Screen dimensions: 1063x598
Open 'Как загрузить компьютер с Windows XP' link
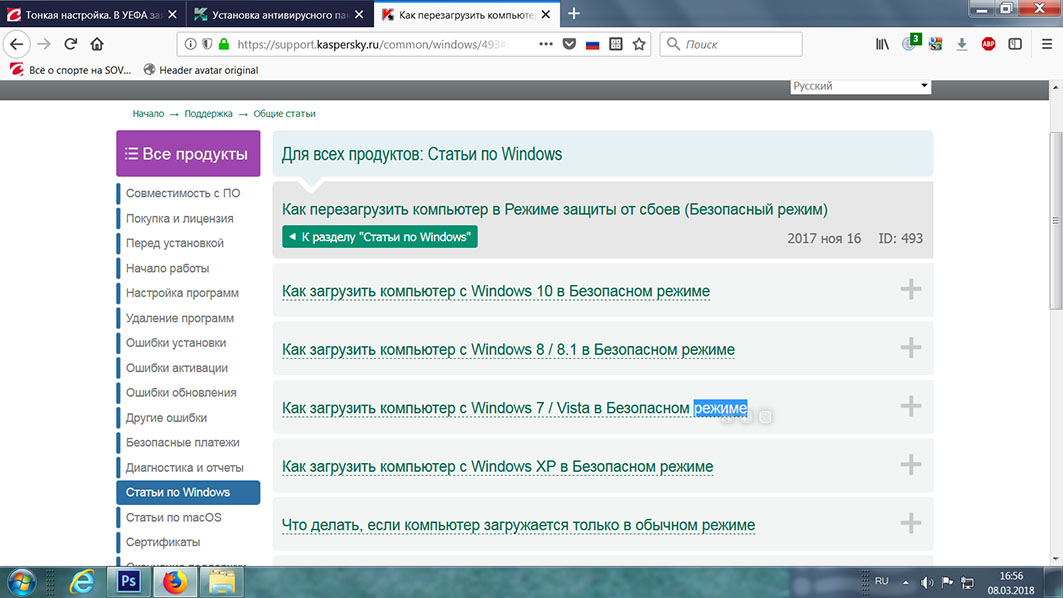[497, 466]
